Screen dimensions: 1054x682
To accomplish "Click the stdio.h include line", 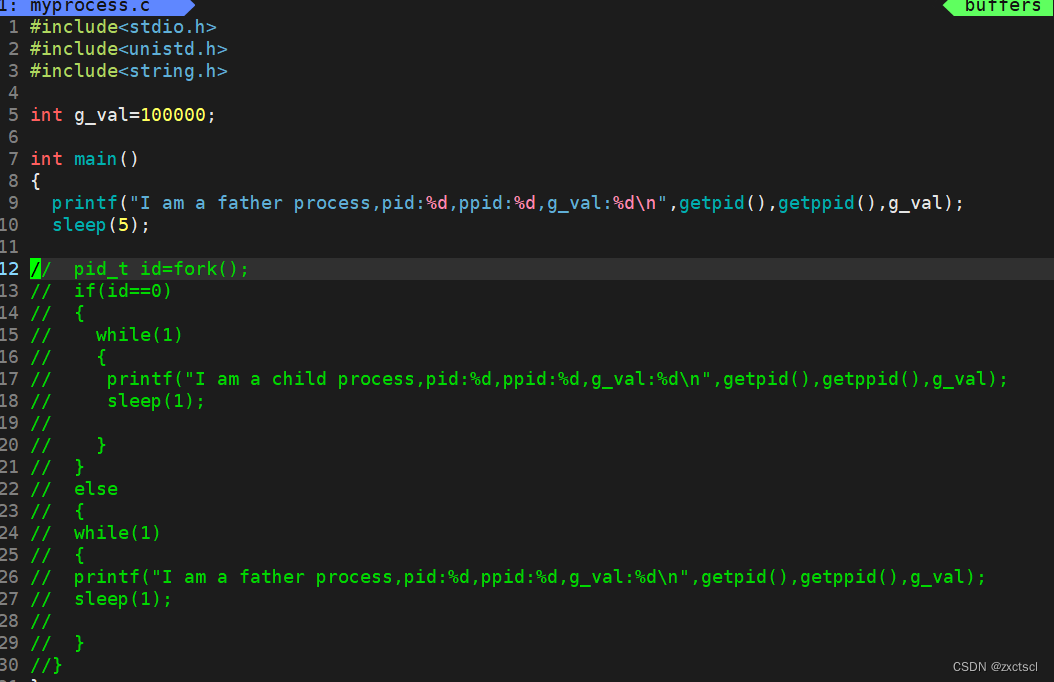I will (x=123, y=27).
